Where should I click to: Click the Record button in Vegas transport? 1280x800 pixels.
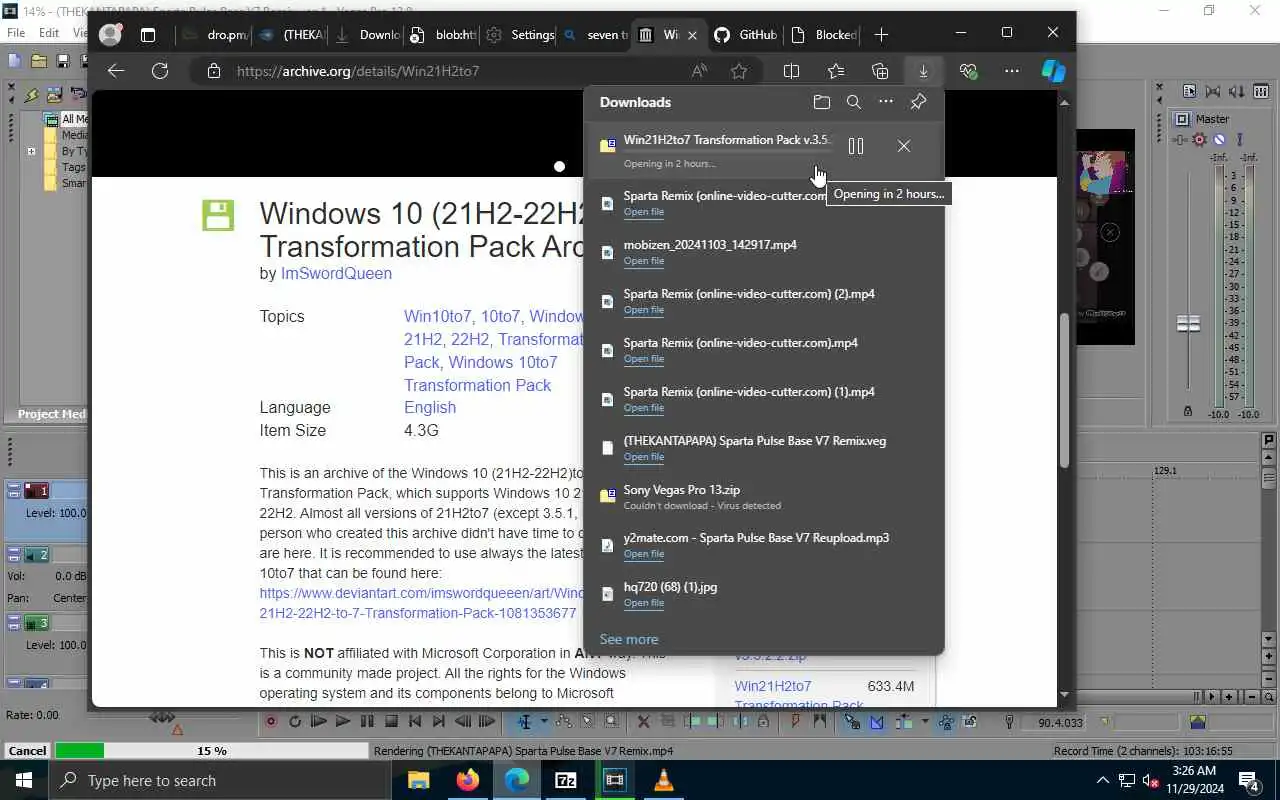click(270, 721)
